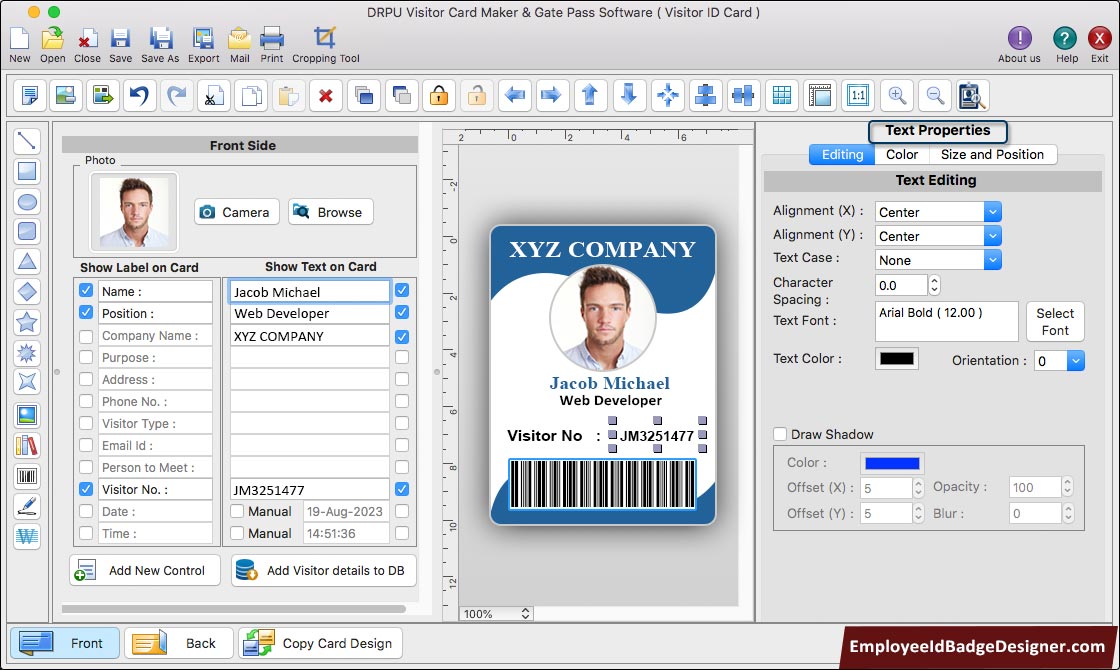Select the Triangle shape tool

click(27, 261)
